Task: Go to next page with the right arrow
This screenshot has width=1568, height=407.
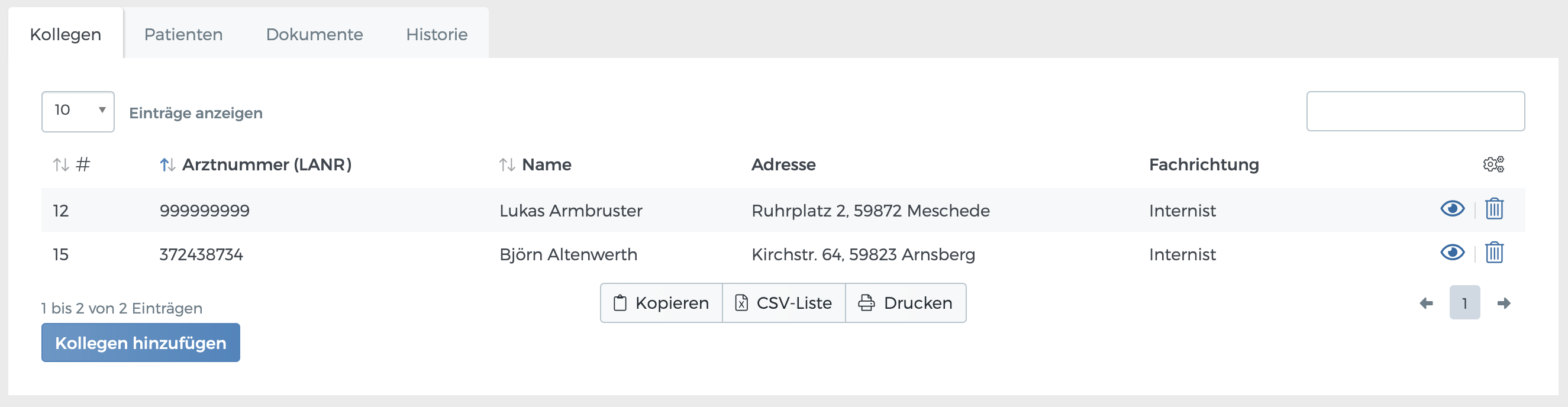Action: 1504,302
